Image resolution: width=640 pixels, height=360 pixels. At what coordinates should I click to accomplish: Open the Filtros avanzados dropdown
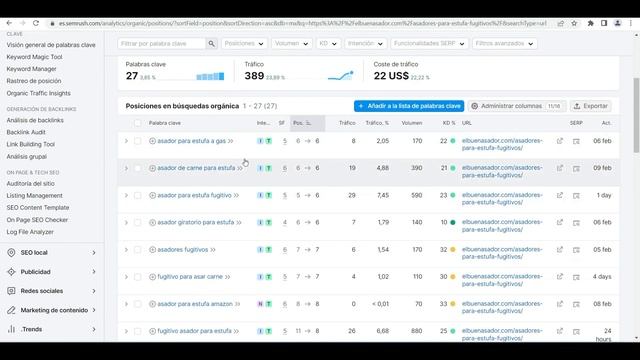504,44
